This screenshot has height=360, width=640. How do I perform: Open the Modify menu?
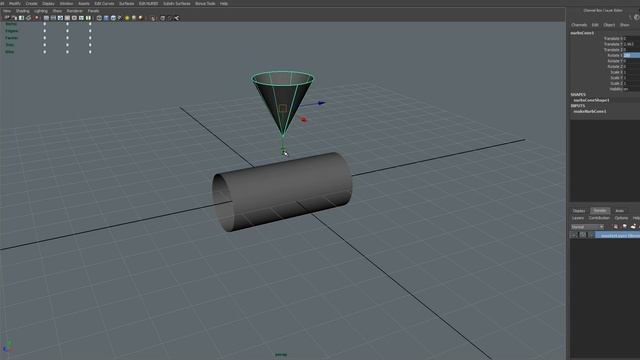(x=15, y=3)
